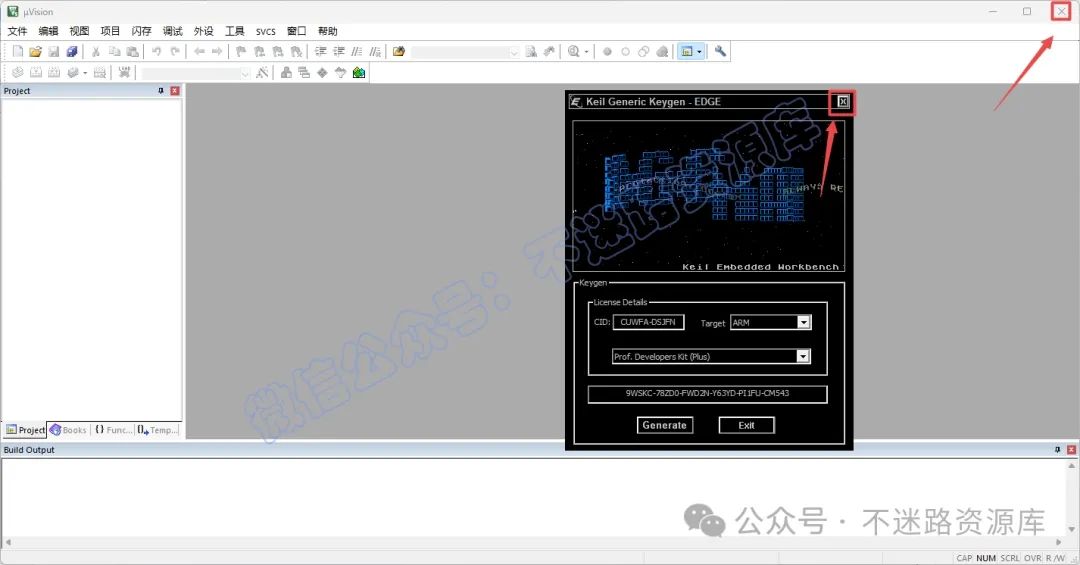Click the Navigate Forwards arrow
The width and height of the screenshot is (1080, 565).
217,51
